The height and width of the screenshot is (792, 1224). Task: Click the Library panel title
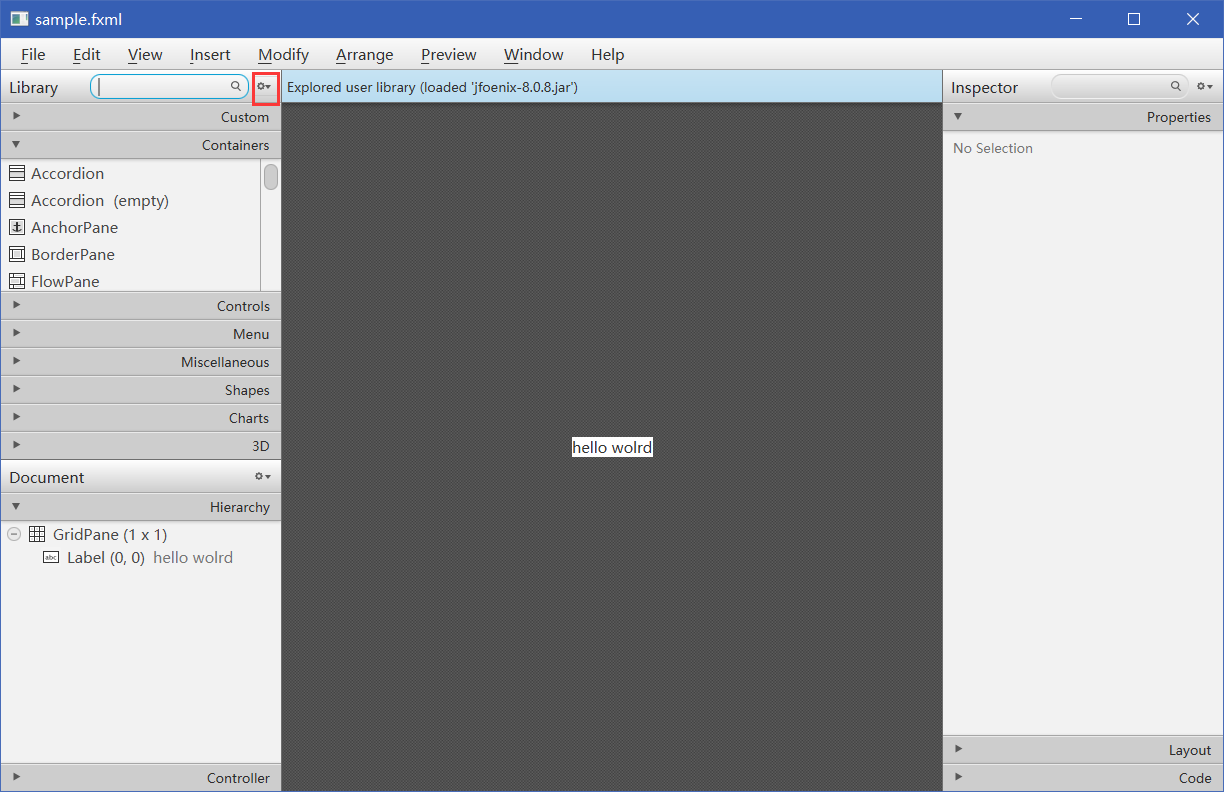[x=34, y=87]
